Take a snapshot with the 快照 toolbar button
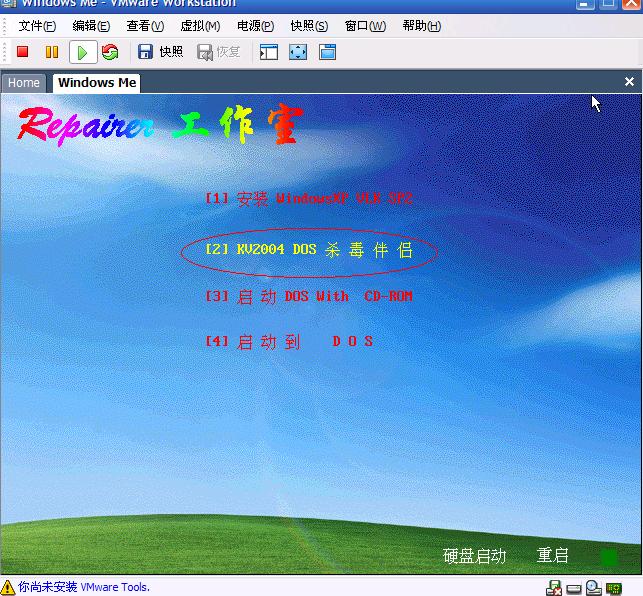Viewport: 643px width, 596px height. [x=160, y=52]
